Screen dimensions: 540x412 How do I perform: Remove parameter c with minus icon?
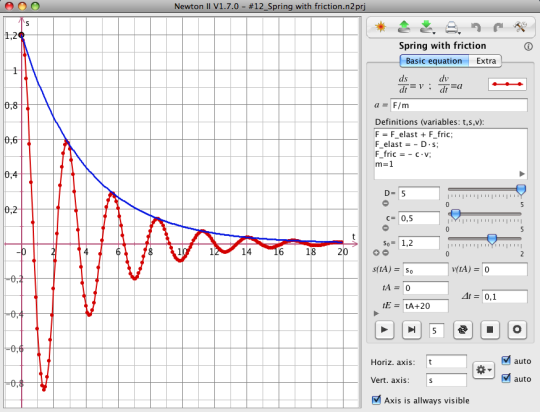click(386, 228)
